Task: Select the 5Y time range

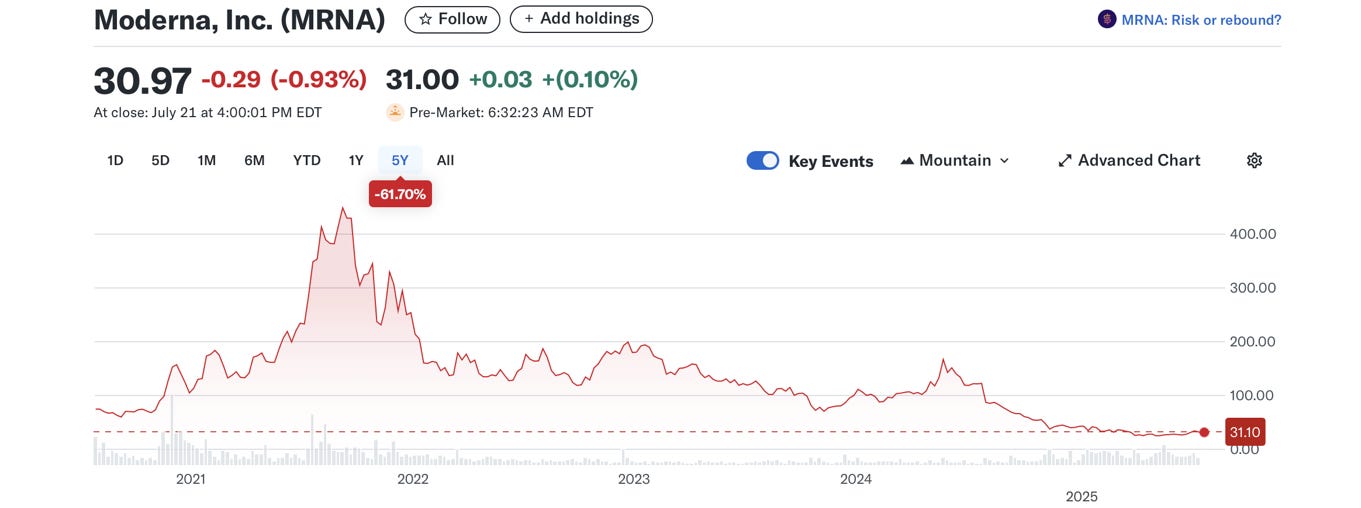Action: [400, 160]
